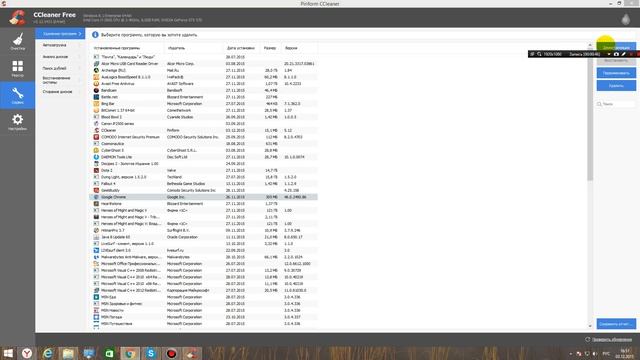Select the Fallout 4 row
This screenshot has height=360, width=640.
point(203,184)
